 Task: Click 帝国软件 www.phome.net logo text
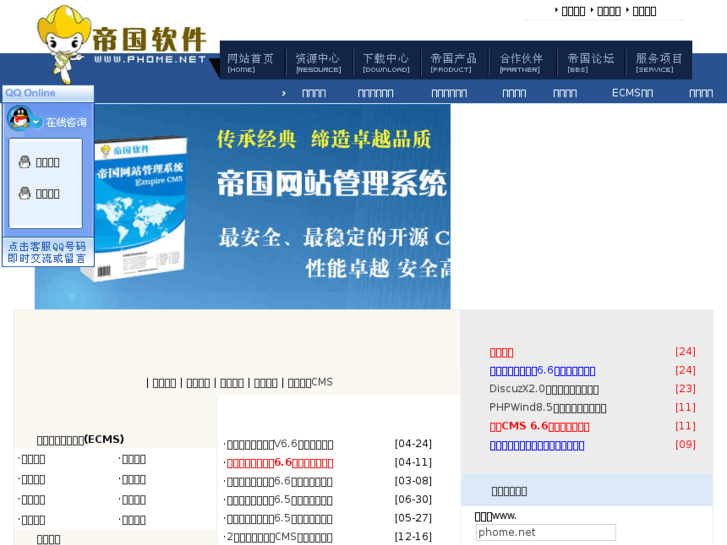pyautogui.click(x=149, y=45)
